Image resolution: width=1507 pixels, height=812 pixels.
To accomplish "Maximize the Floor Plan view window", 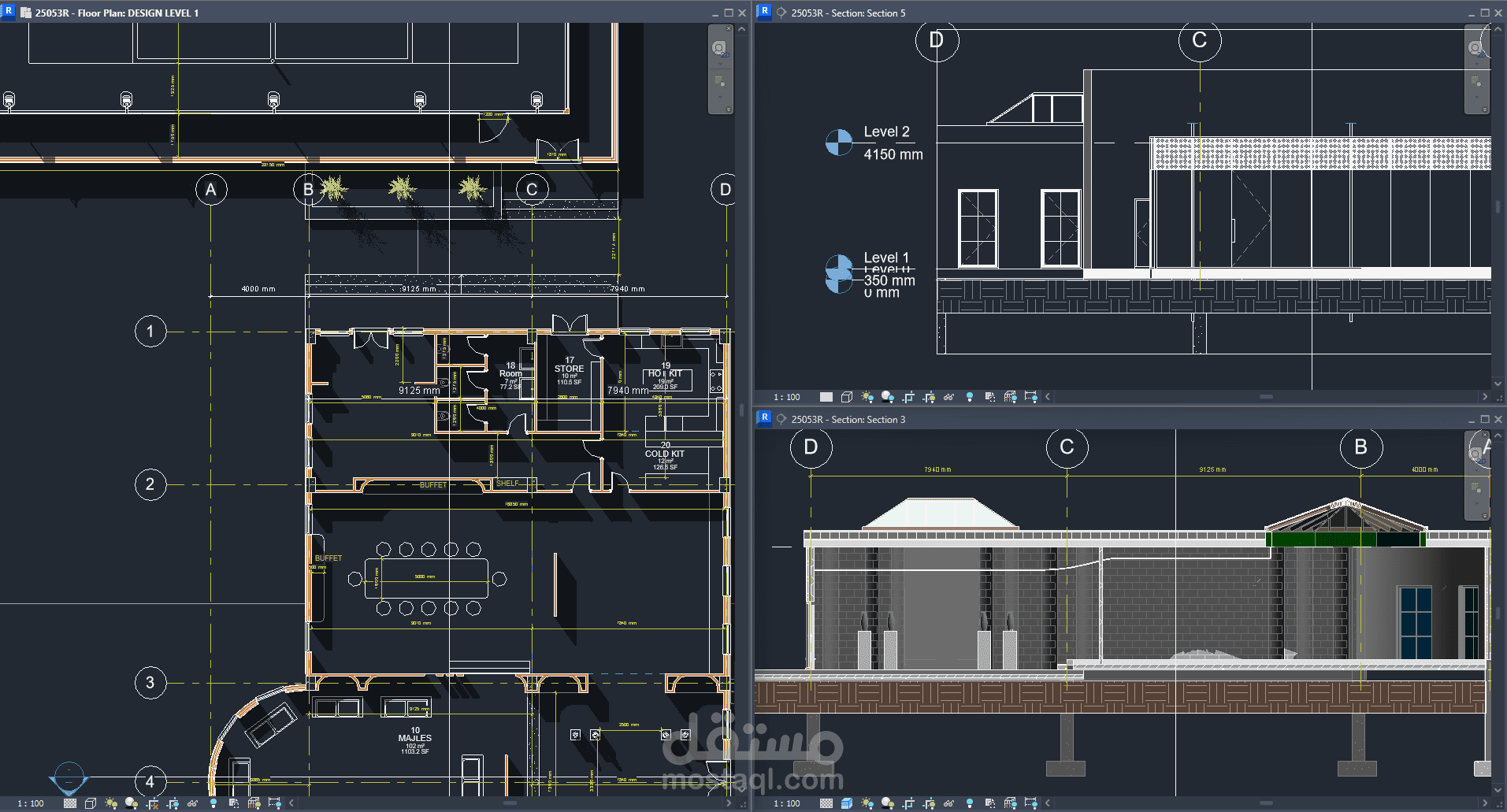I will [x=729, y=13].
